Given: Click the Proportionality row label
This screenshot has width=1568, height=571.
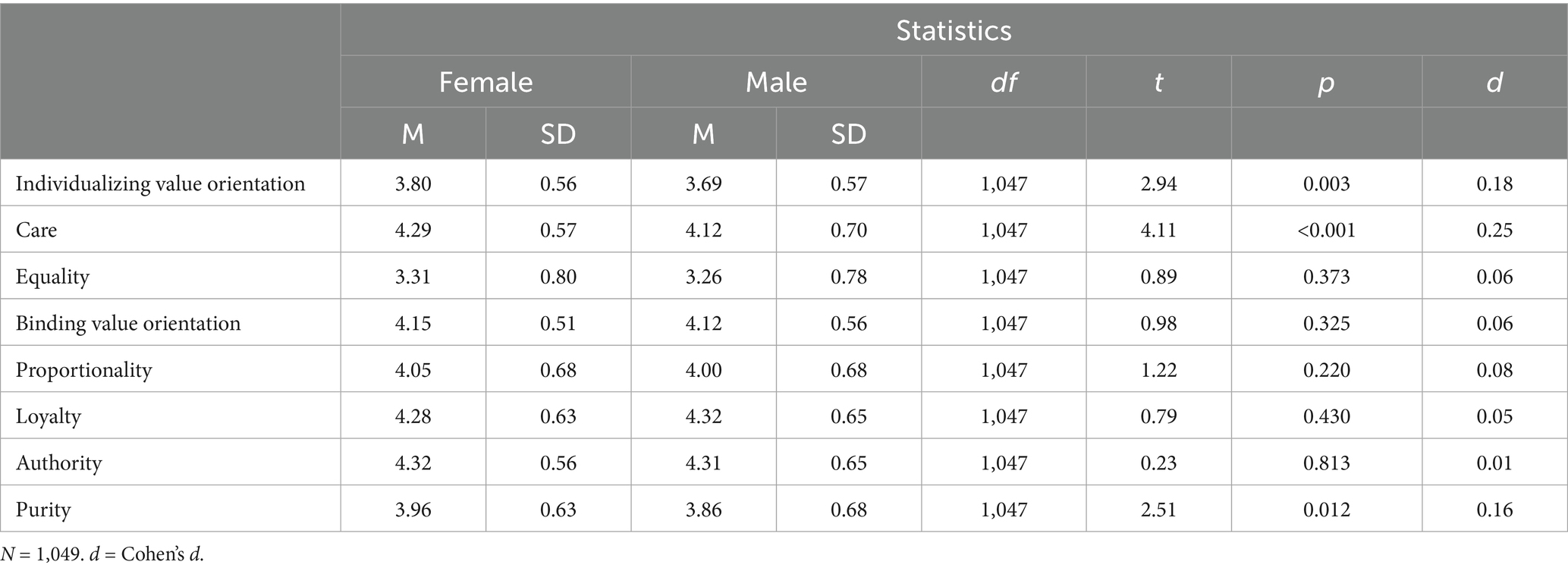Looking at the screenshot, I should click(84, 370).
